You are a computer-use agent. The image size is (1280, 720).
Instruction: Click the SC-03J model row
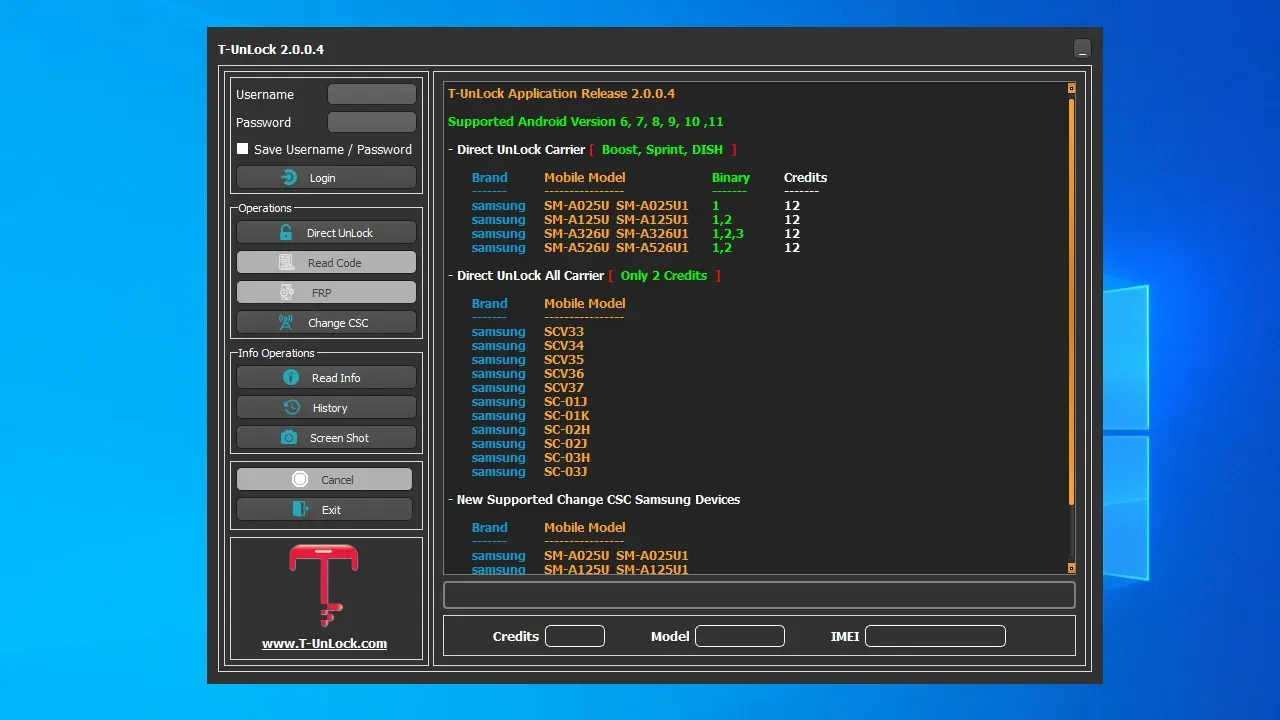click(x=566, y=471)
